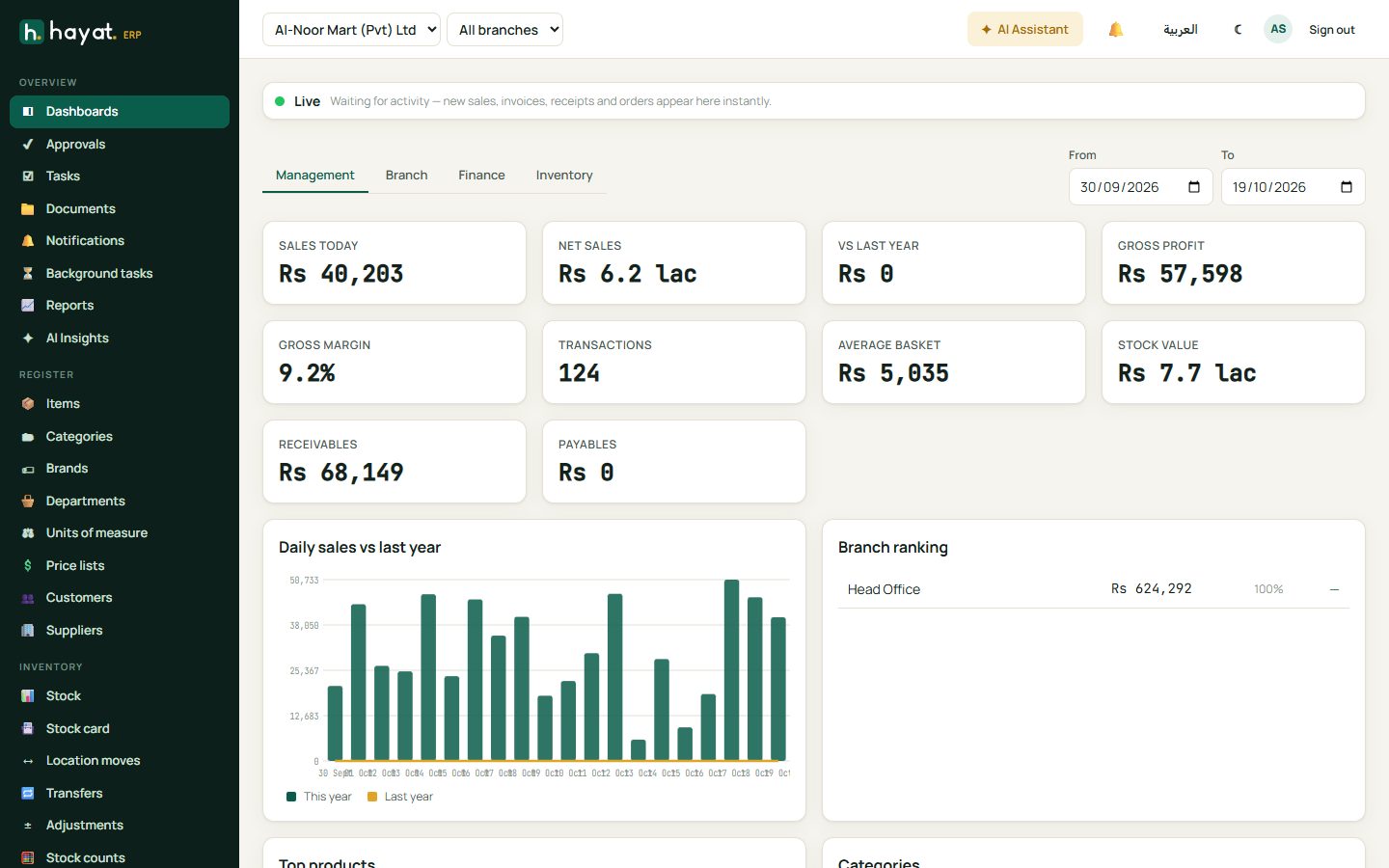Click the Price lists dollar icon

pos(28,566)
